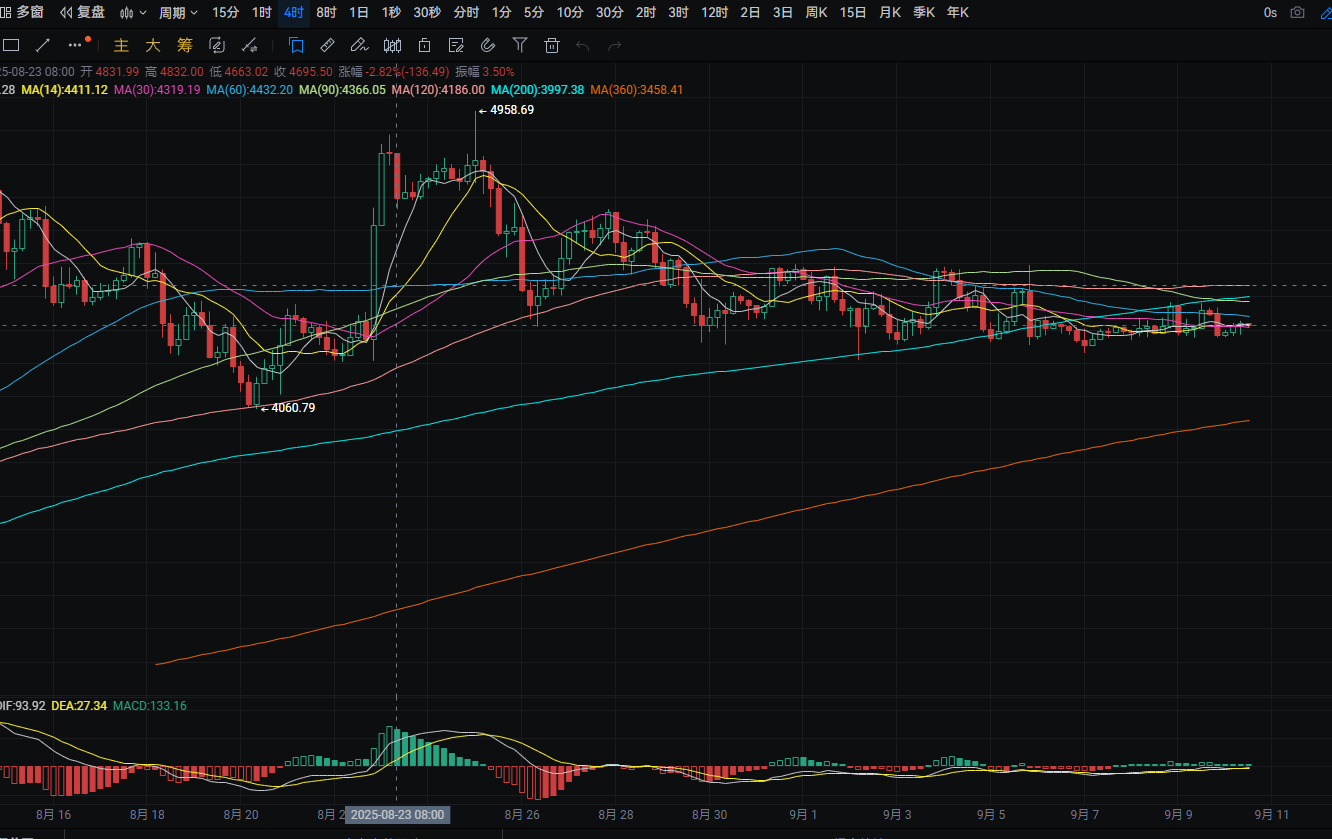Toggle the blue bookmark layers icon
The height and width of the screenshot is (839, 1332).
[296, 45]
